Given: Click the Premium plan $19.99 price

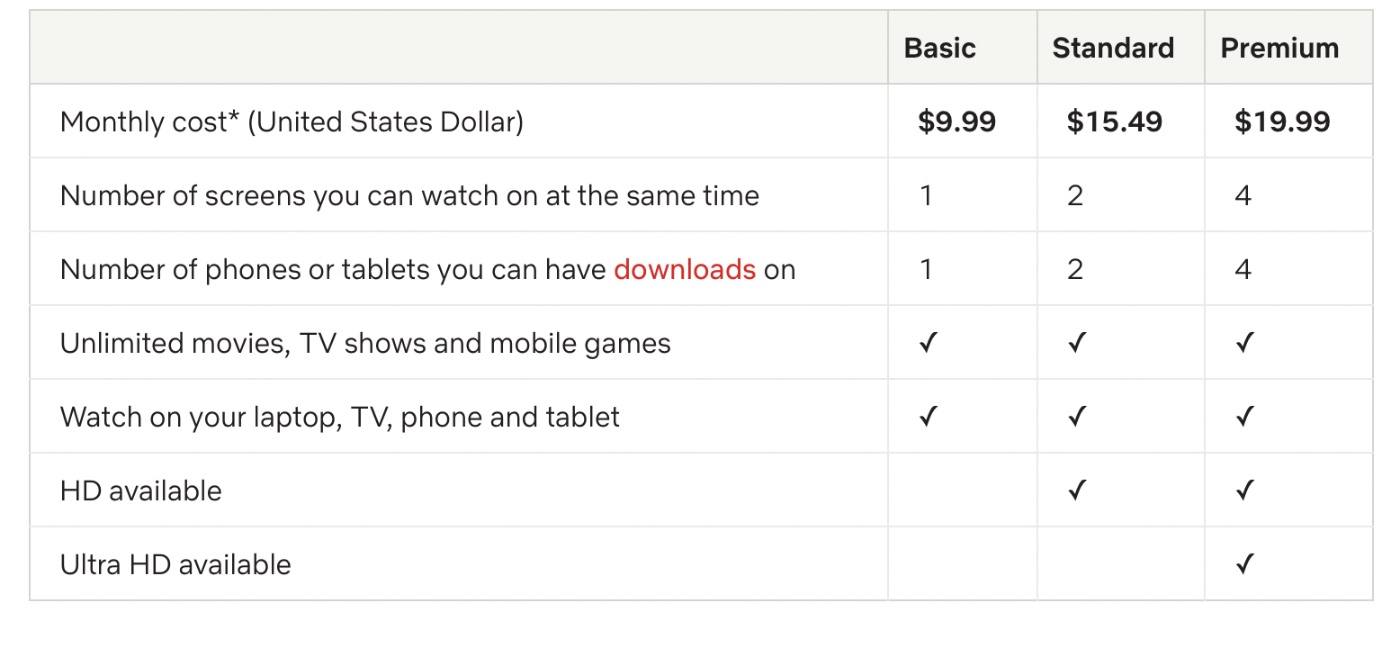Looking at the screenshot, I should pyautogui.click(x=1282, y=122).
